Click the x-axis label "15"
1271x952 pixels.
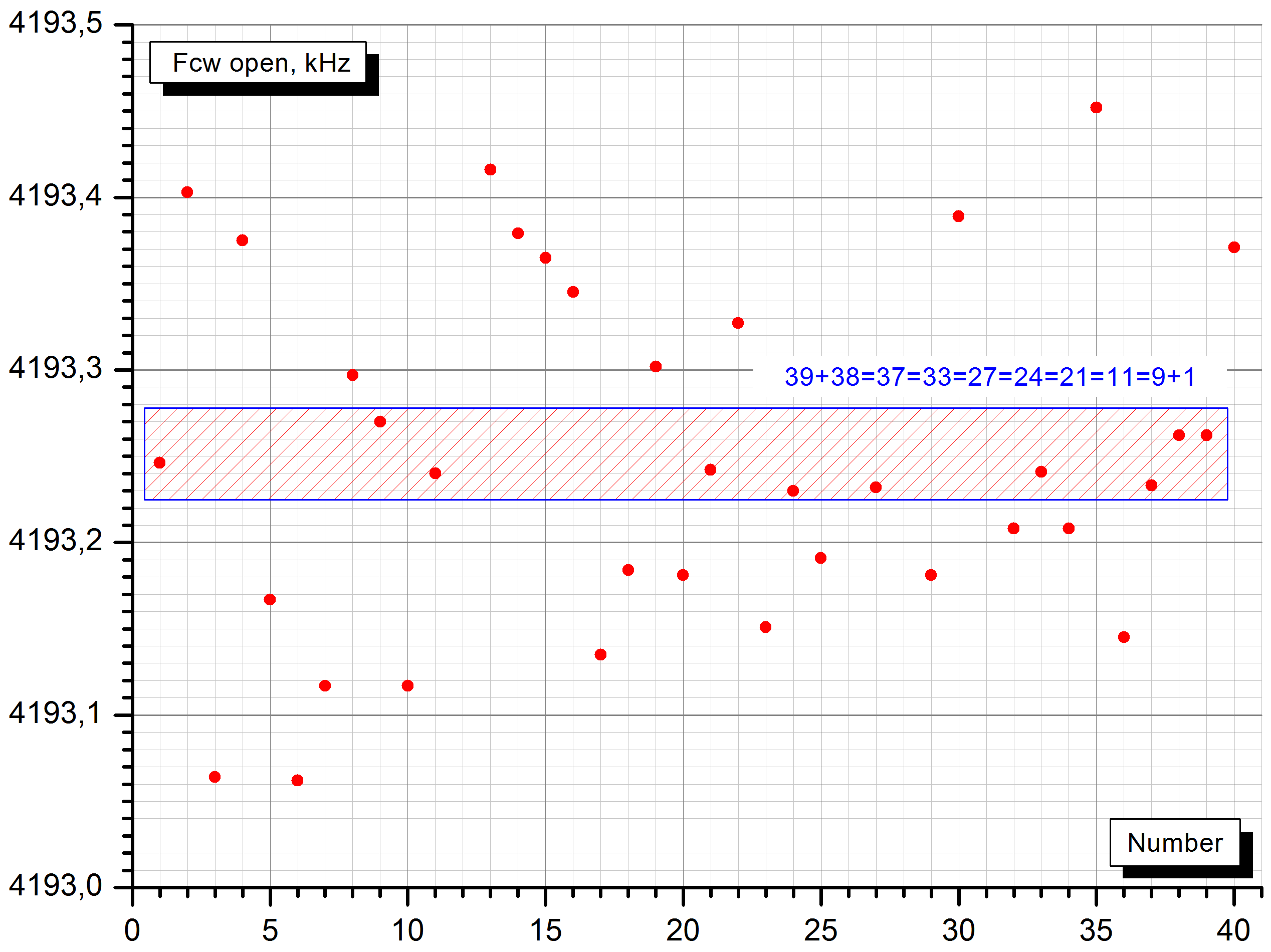[x=545, y=930]
